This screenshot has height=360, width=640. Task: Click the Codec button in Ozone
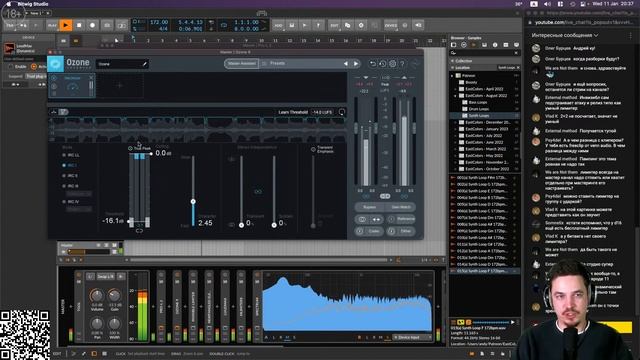(x=369, y=231)
